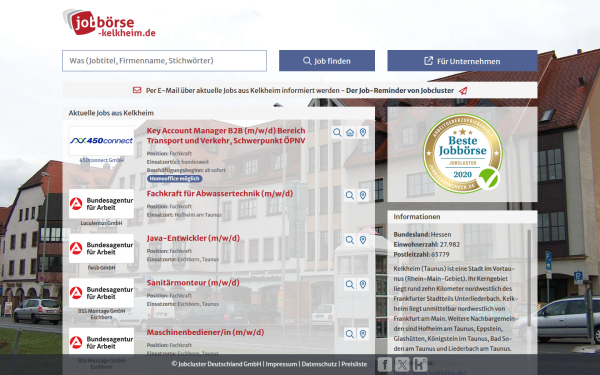Open Der Job-Reminder von Jobcluster link
Image resolution: width=600 pixels, height=375 pixels.
(x=400, y=91)
